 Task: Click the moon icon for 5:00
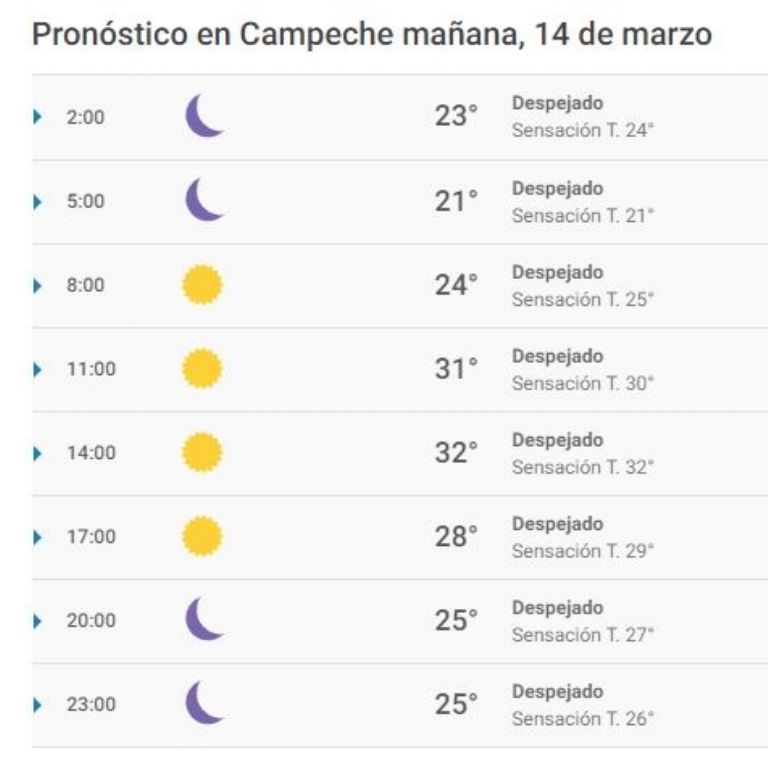[205, 200]
